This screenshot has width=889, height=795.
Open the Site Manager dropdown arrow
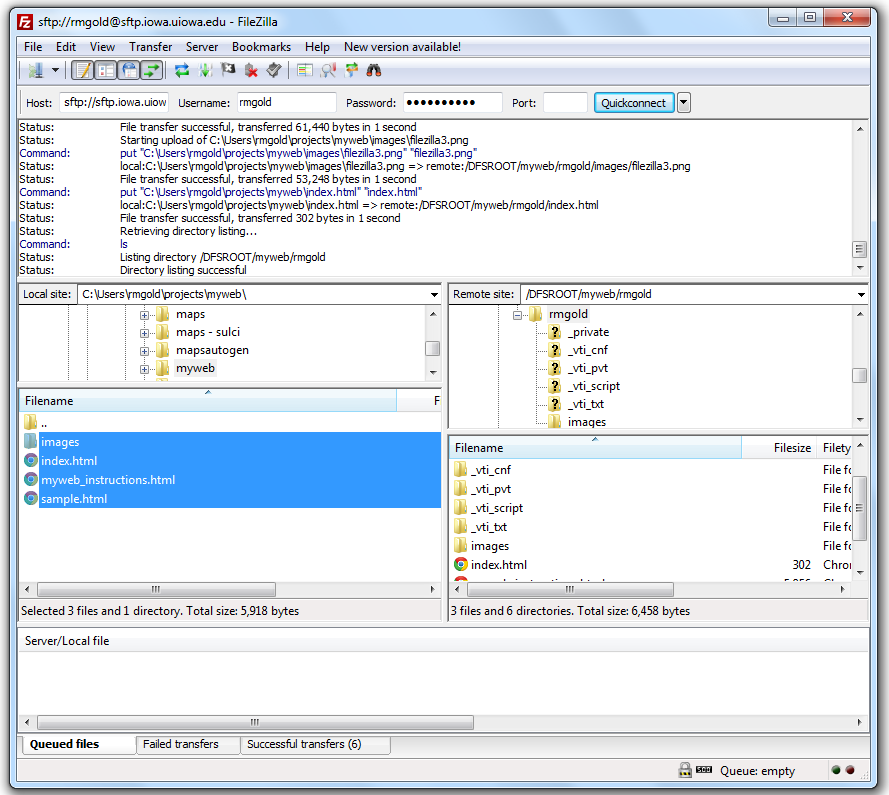tap(55, 70)
